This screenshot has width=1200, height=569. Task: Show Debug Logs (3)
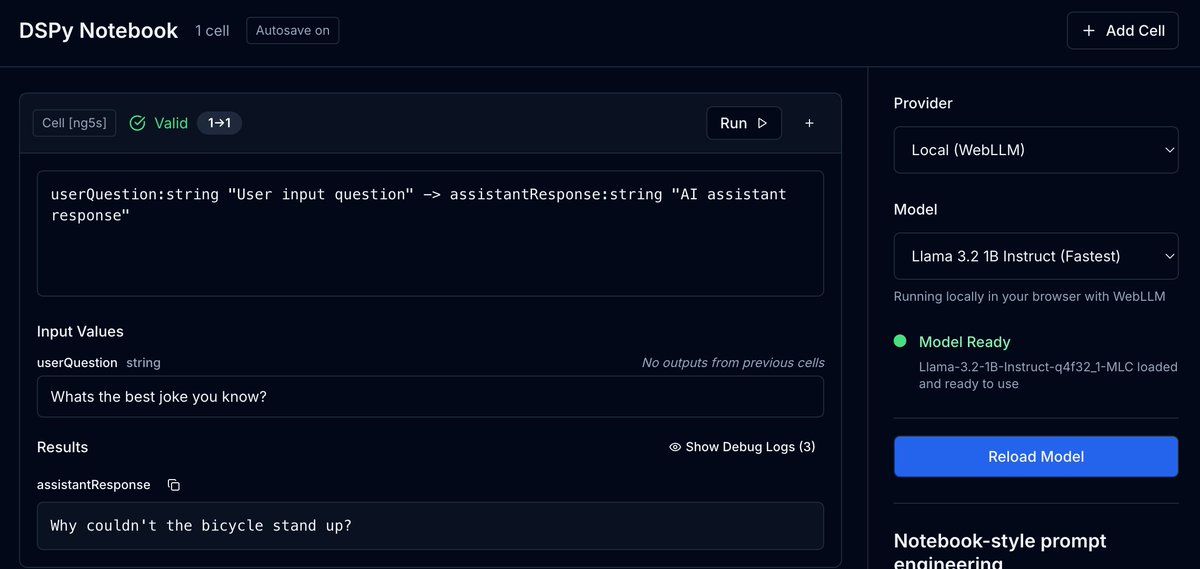tap(742, 447)
